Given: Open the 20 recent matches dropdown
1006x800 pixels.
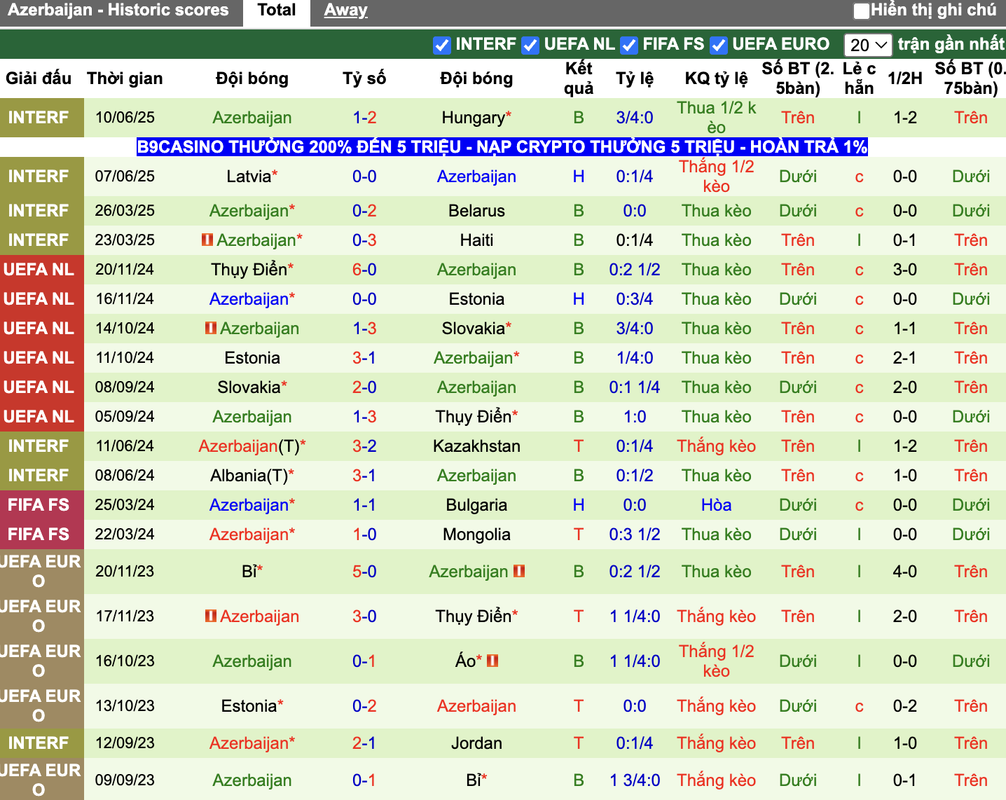Looking at the screenshot, I should (x=867, y=45).
